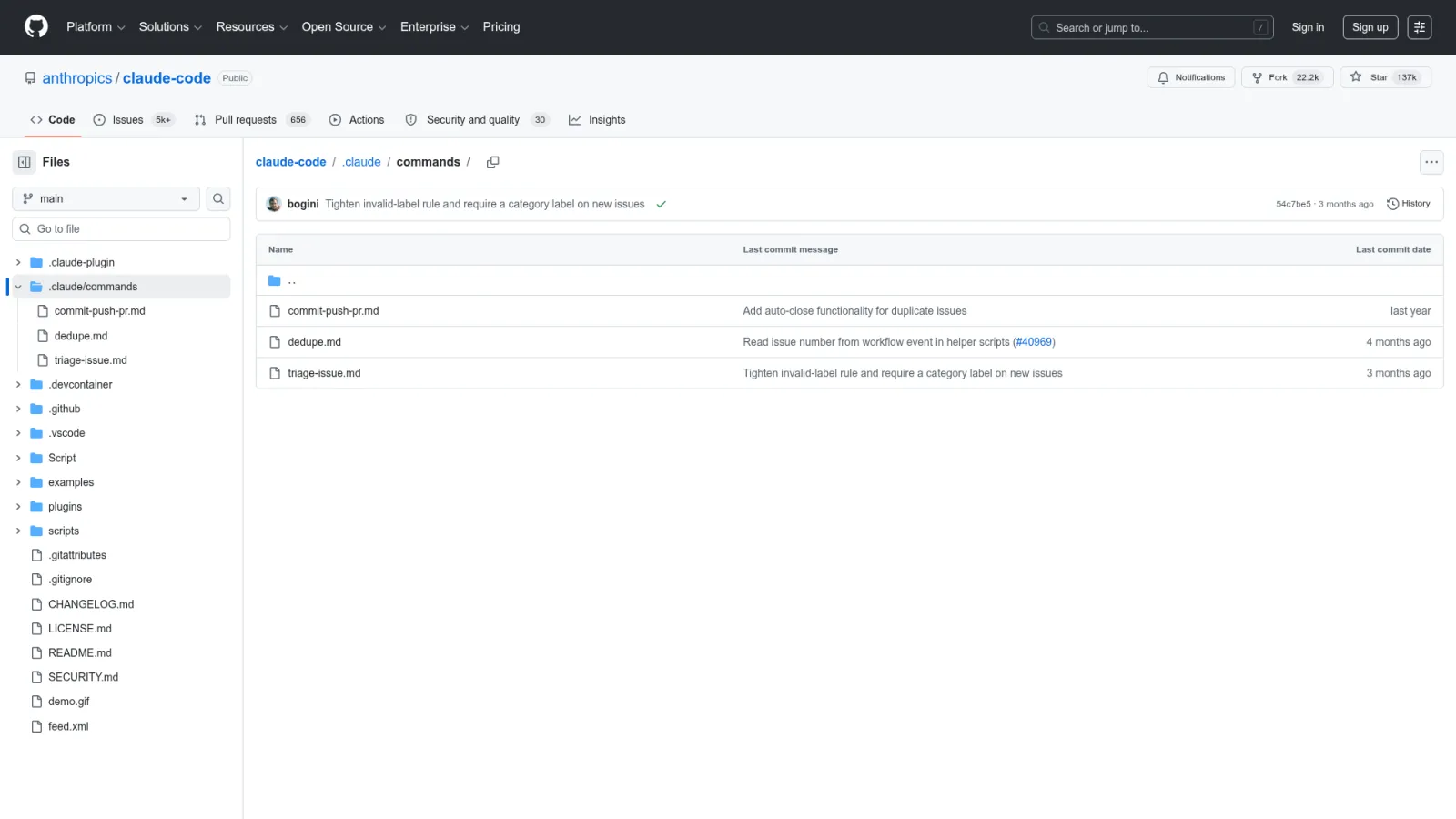Select the file icon of dedupe.md row
This screenshot has width=1456, height=819.
pyautogui.click(x=275, y=342)
